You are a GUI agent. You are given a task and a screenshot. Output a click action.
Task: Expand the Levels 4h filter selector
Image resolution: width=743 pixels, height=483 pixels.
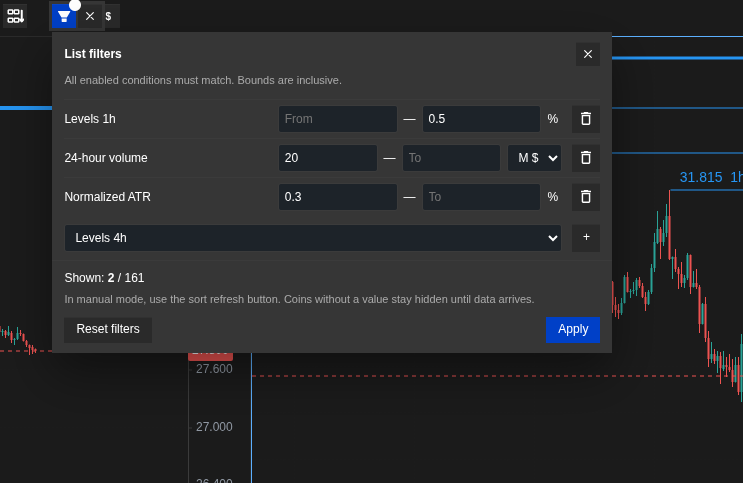[x=313, y=238]
